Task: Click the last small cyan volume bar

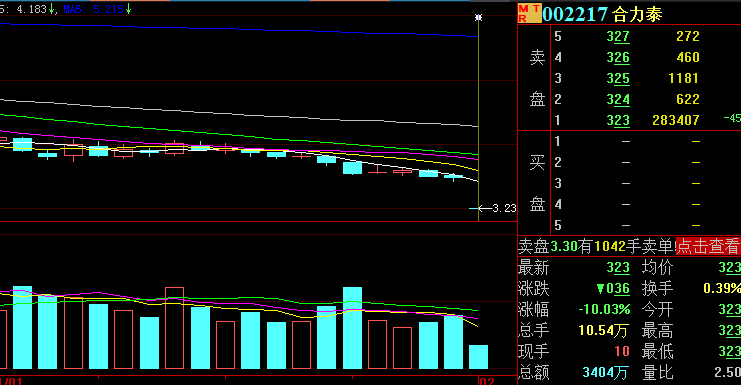Action: click(x=478, y=357)
